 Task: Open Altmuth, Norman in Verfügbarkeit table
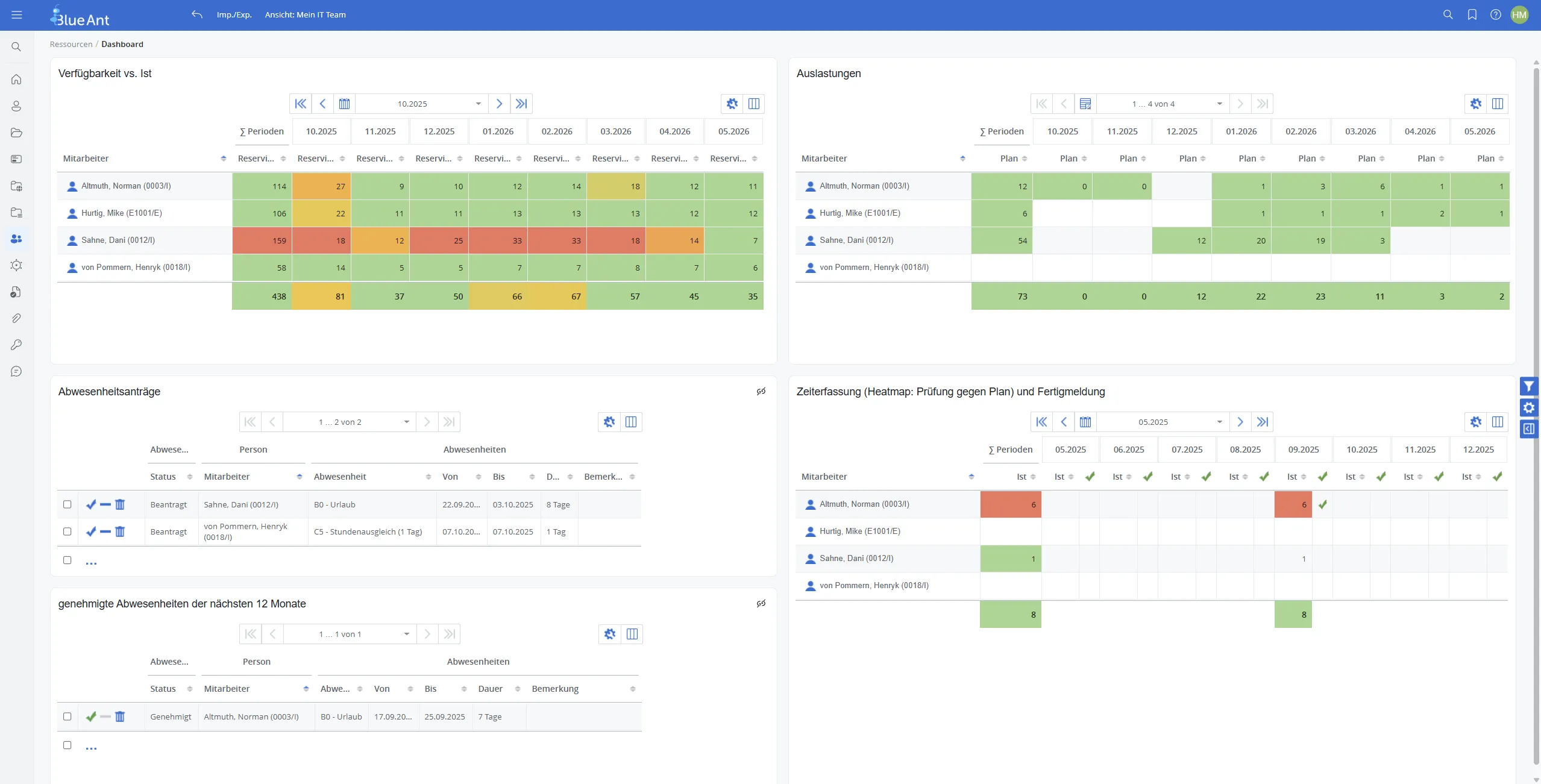pyautogui.click(x=126, y=186)
